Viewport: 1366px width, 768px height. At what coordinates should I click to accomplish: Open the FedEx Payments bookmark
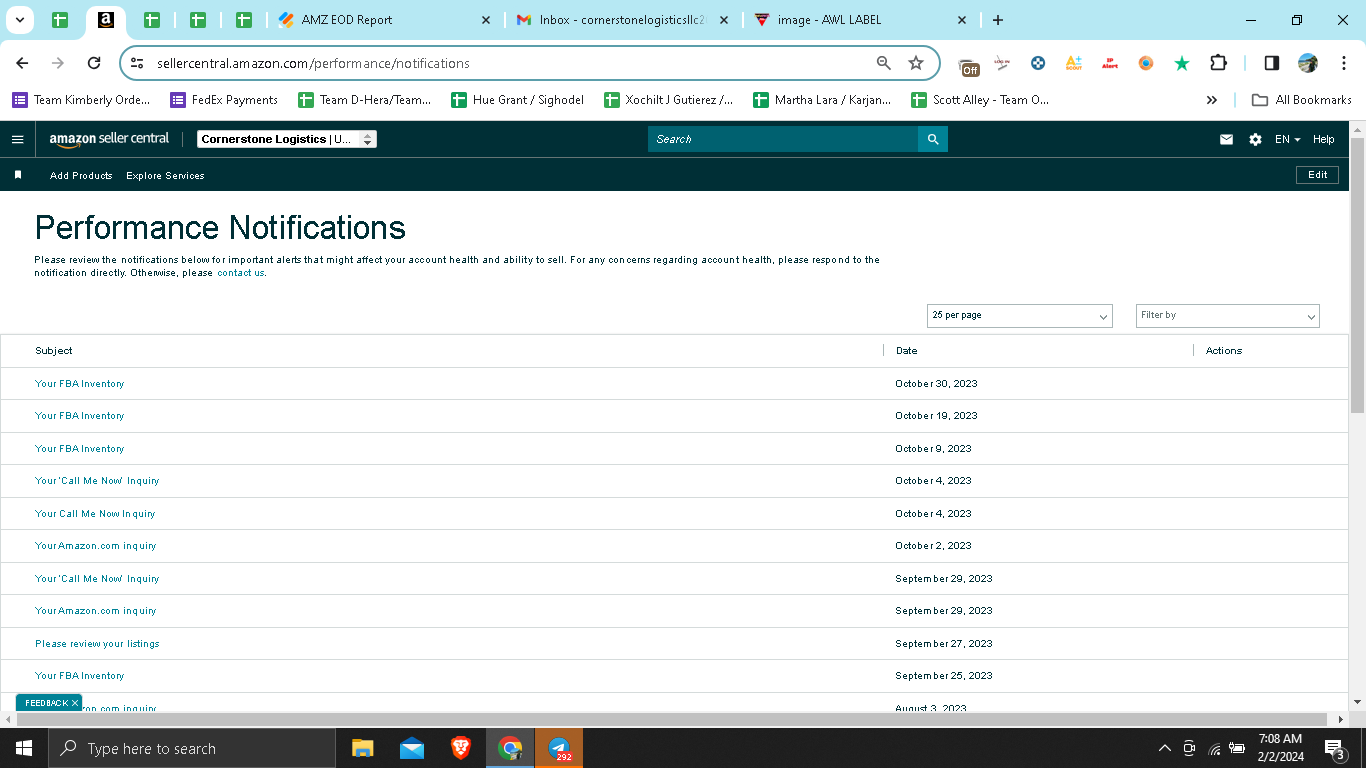[x=224, y=100]
